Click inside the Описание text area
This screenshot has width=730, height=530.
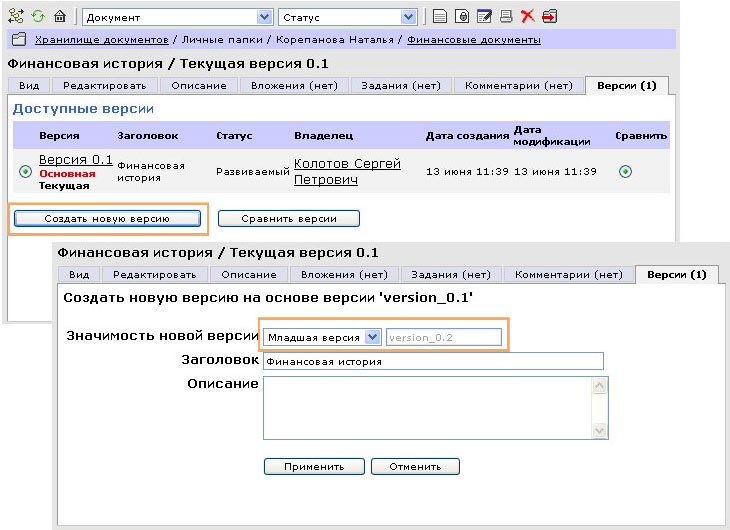[427, 408]
